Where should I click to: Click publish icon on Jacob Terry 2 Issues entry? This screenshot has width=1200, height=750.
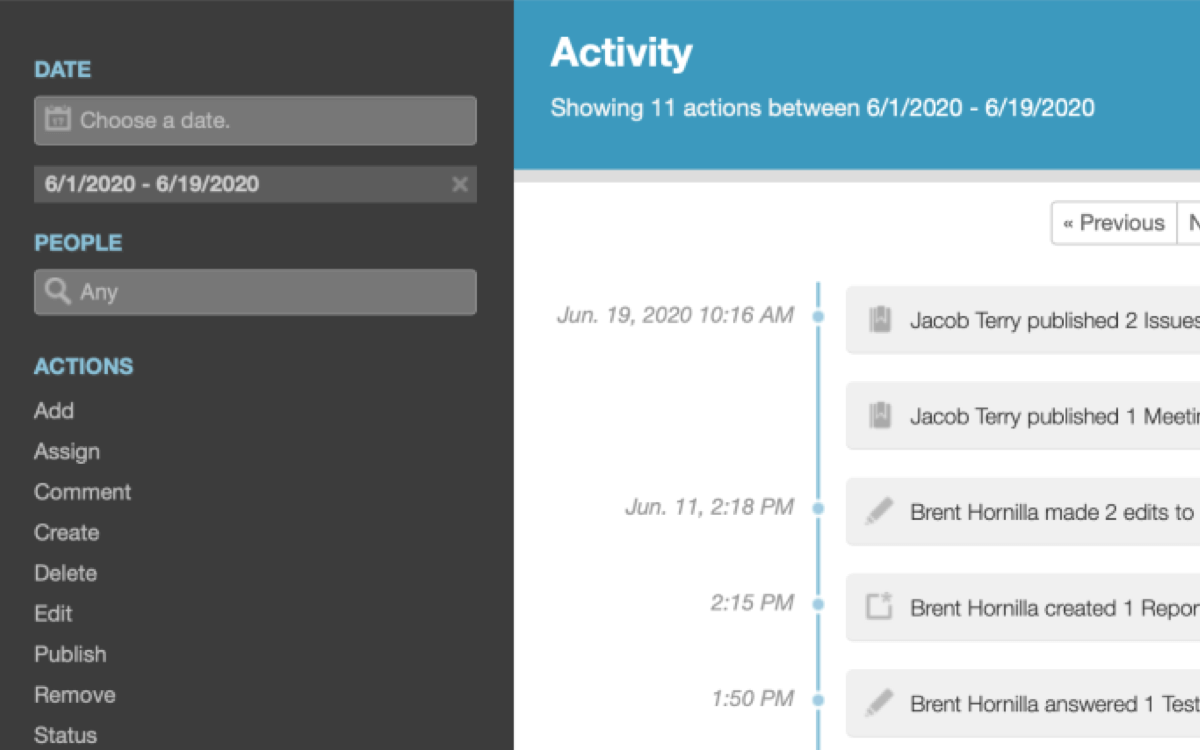[x=879, y=320]
